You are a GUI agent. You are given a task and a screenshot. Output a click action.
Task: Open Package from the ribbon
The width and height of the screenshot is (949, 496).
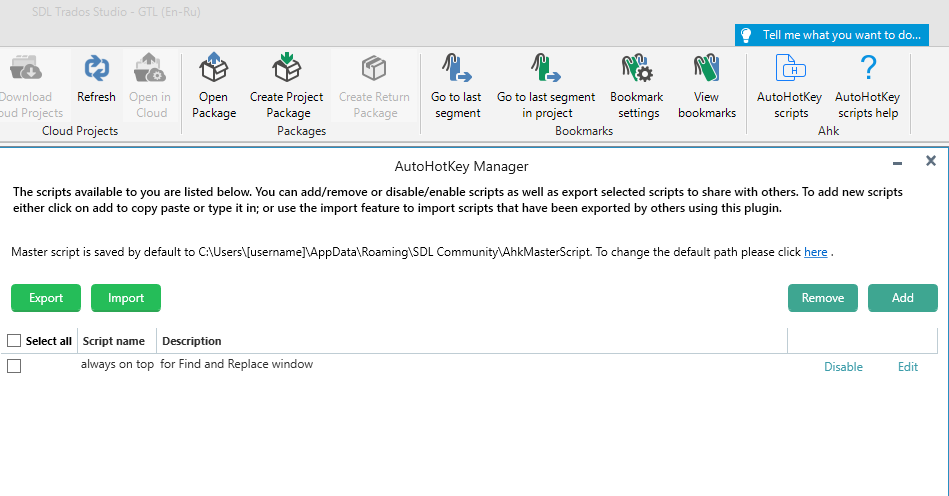pyautogui.click(x=214, y=85)
